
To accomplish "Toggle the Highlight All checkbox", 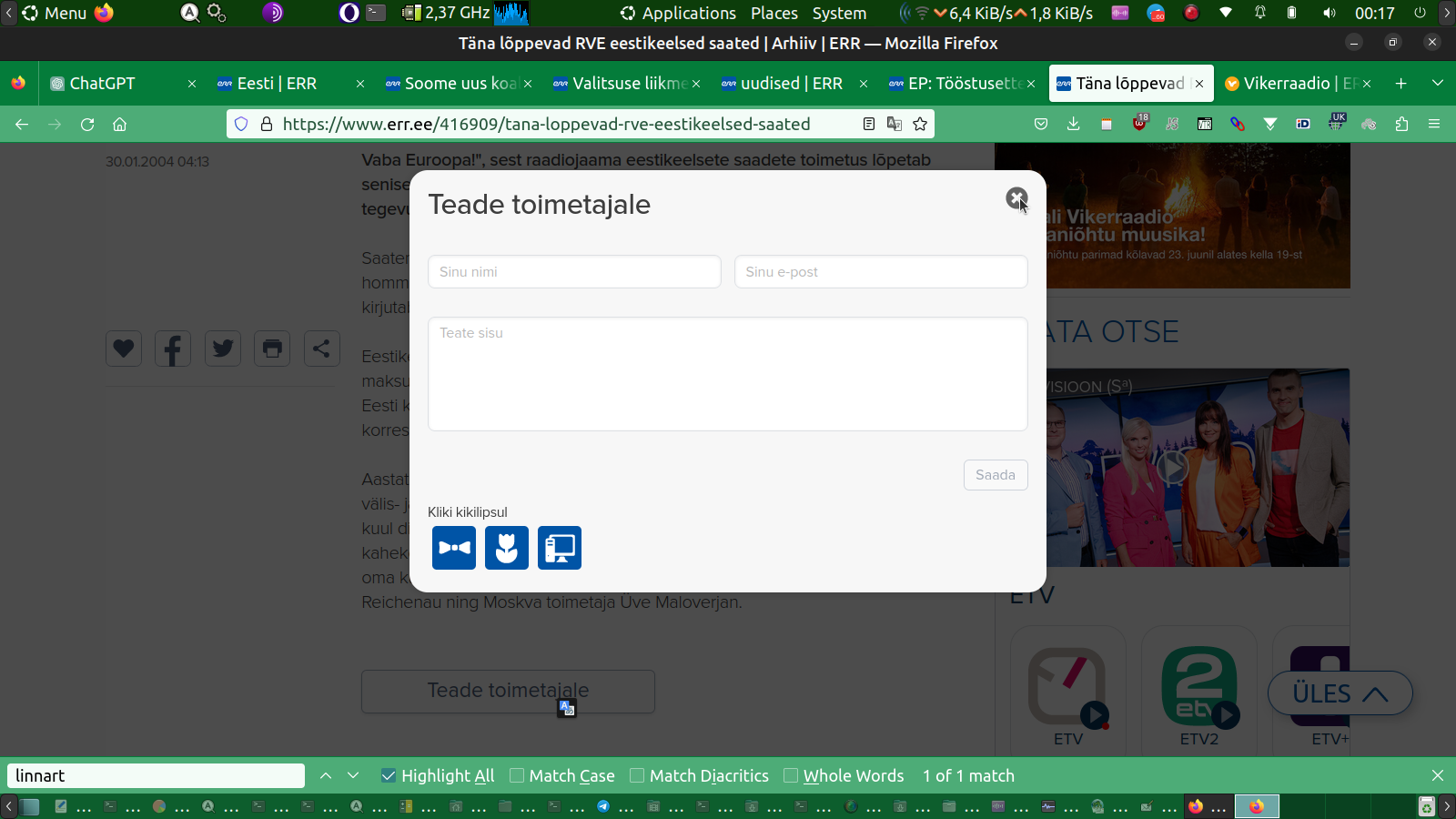I will pyautogui.click(x=389, y=775).
